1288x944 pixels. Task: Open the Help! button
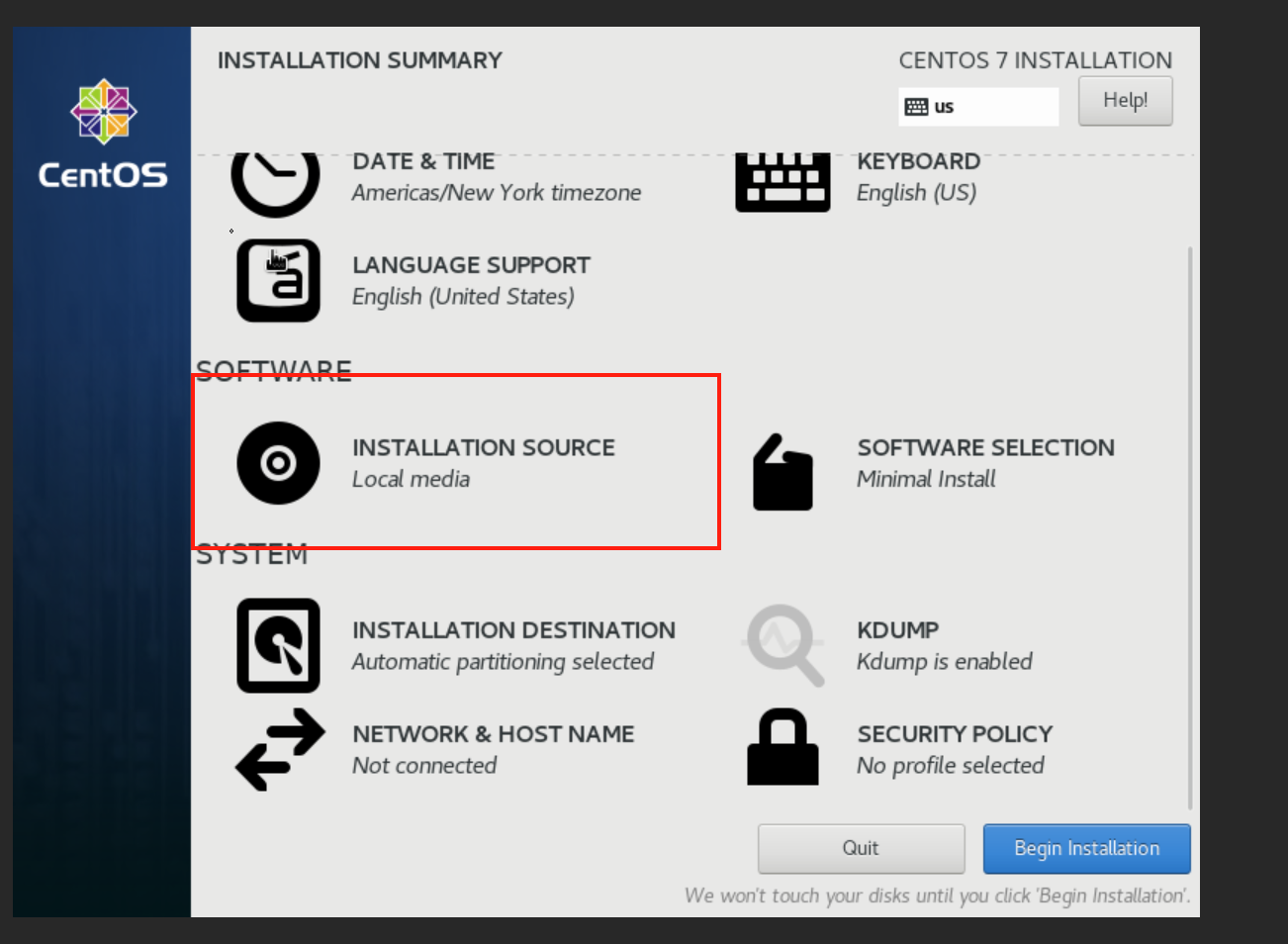pos(1125,101)
